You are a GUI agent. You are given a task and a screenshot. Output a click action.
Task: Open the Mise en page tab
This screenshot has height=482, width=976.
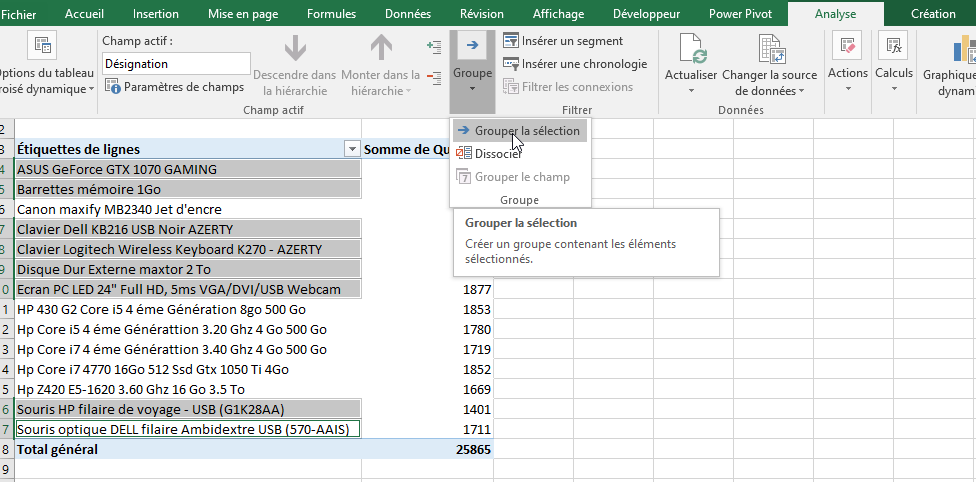point(243,14)
